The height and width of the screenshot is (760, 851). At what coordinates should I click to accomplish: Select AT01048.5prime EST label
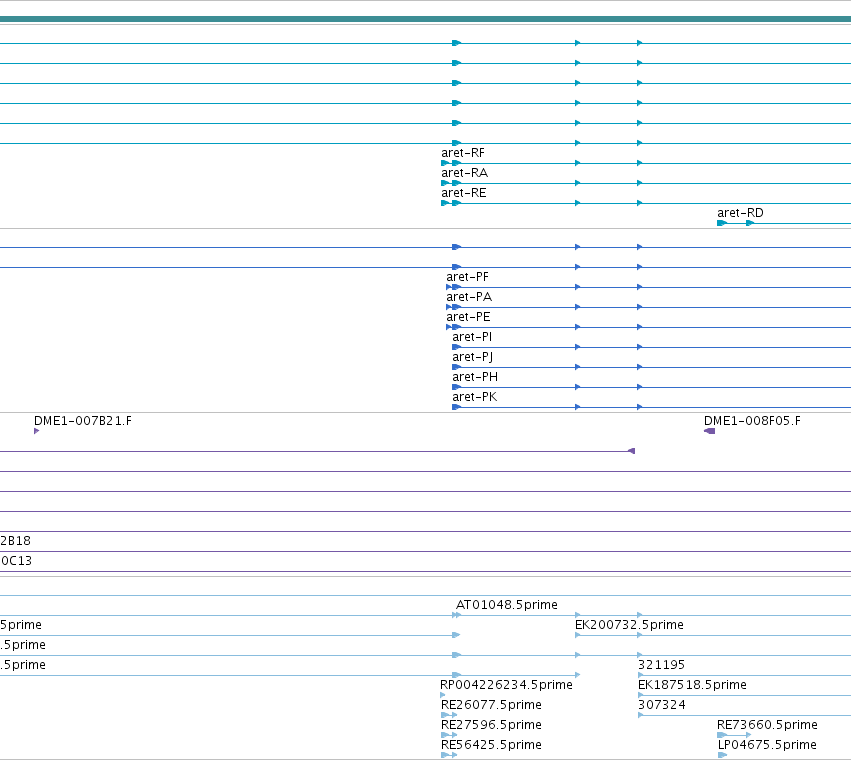(506, 605)
